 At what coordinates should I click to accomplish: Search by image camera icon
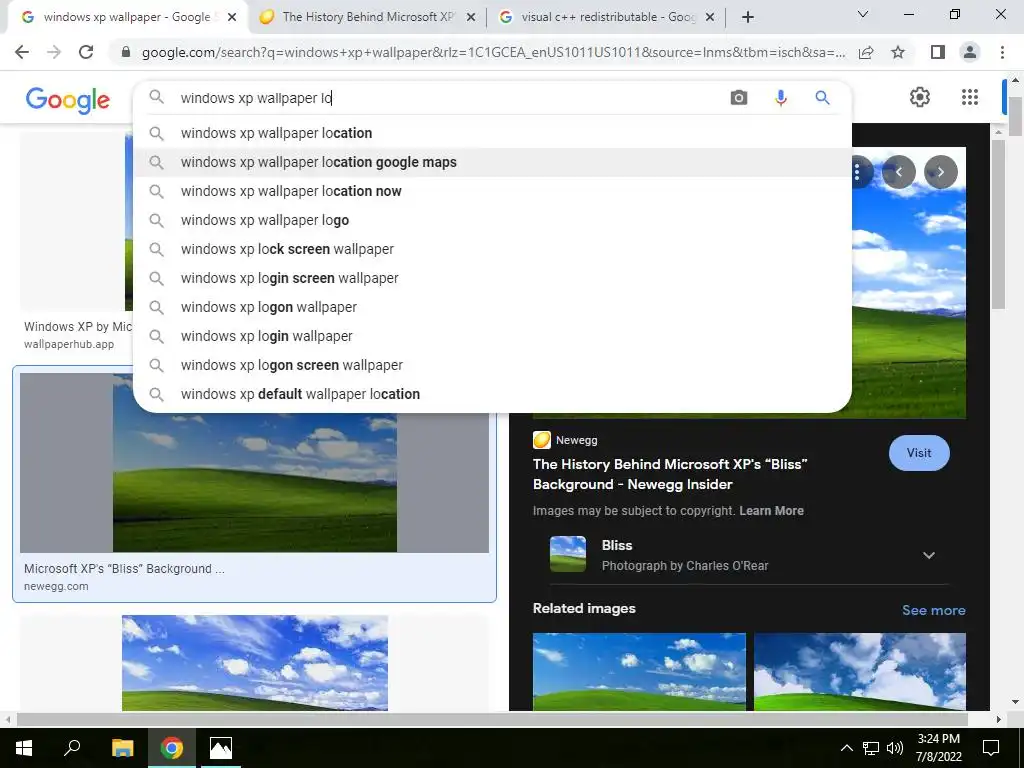739,98
